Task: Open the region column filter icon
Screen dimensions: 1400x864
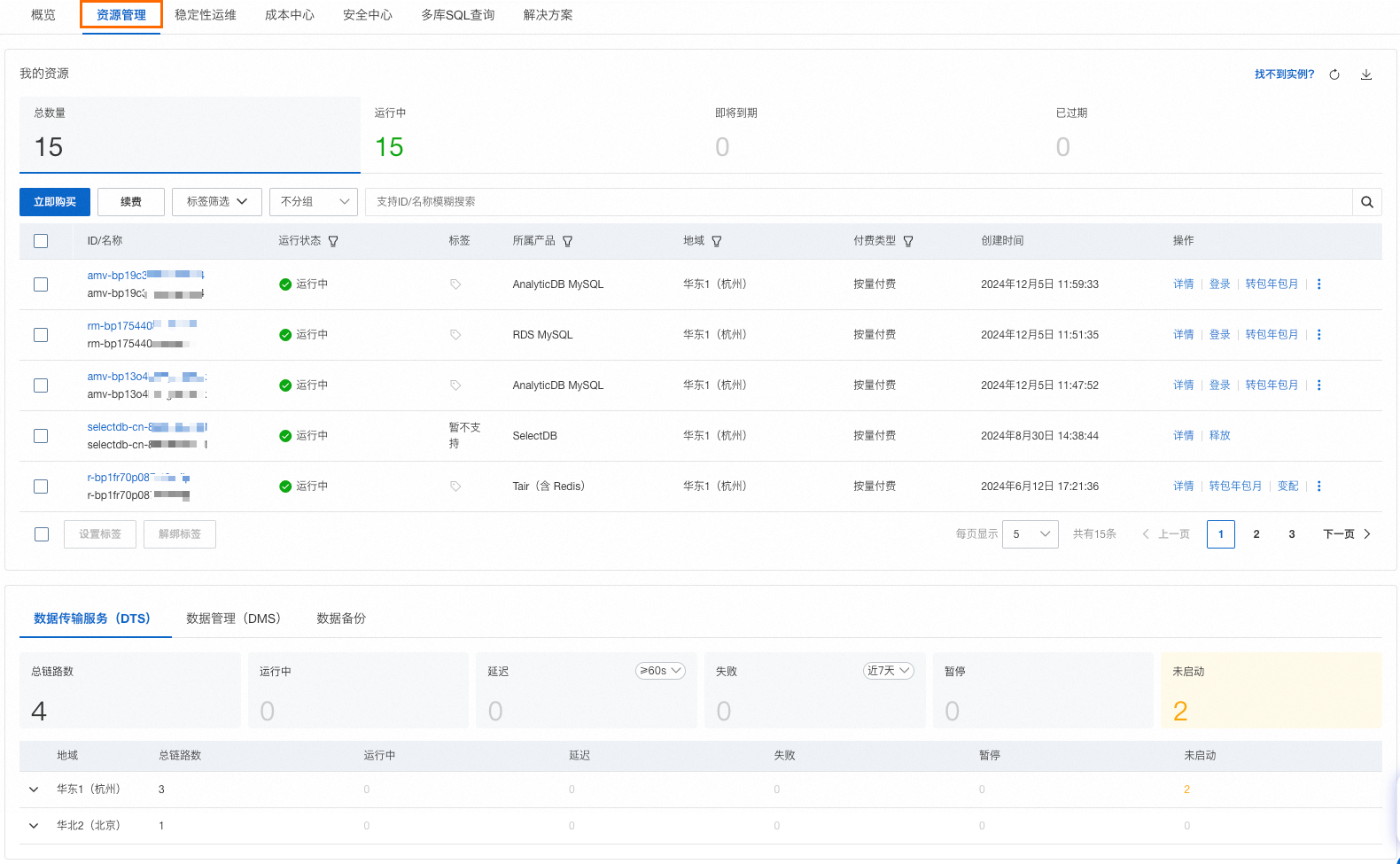Action: [717, 241]
